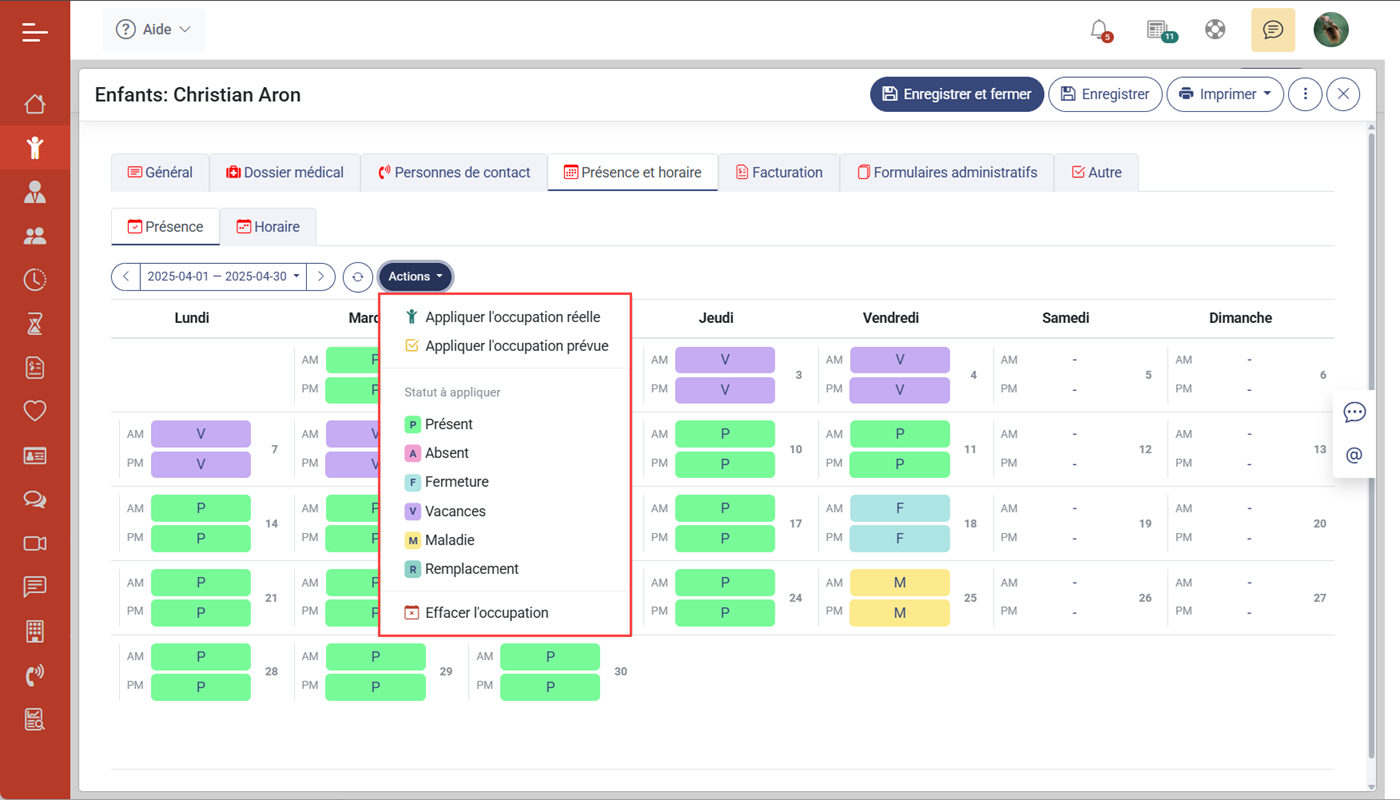The height and width of the screenshot is (800, 1400).
Task: Switch to the Facturation tab
Action: point(779,172)
